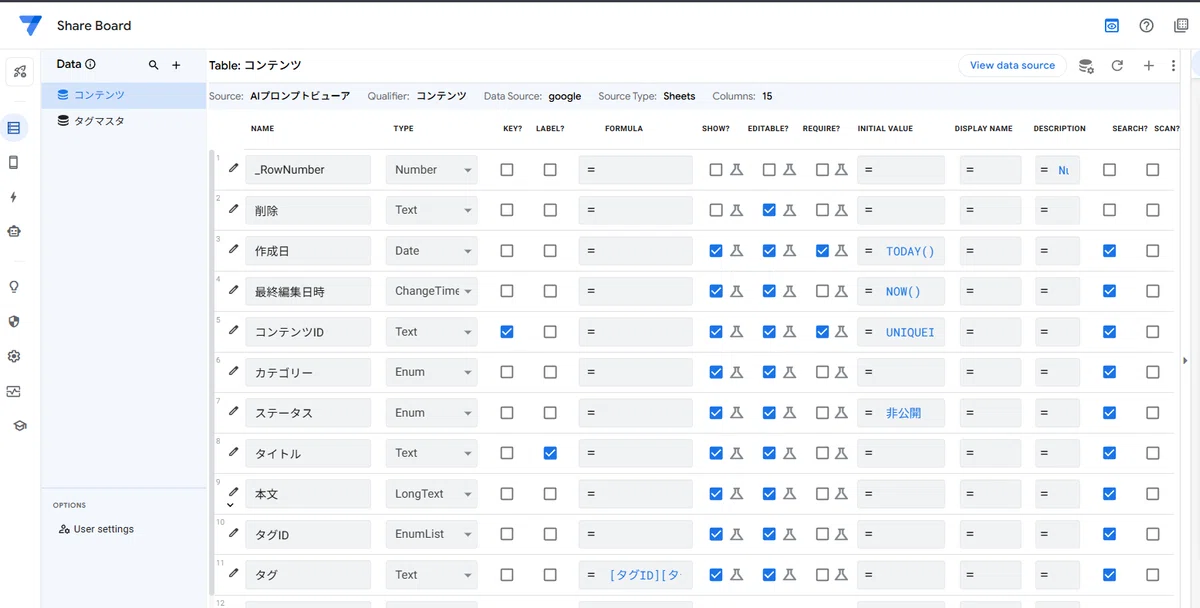Expand the 本文 row chevron
Image resolution: width=1200 pixels, height=608 pixels.
pos(232,506)
